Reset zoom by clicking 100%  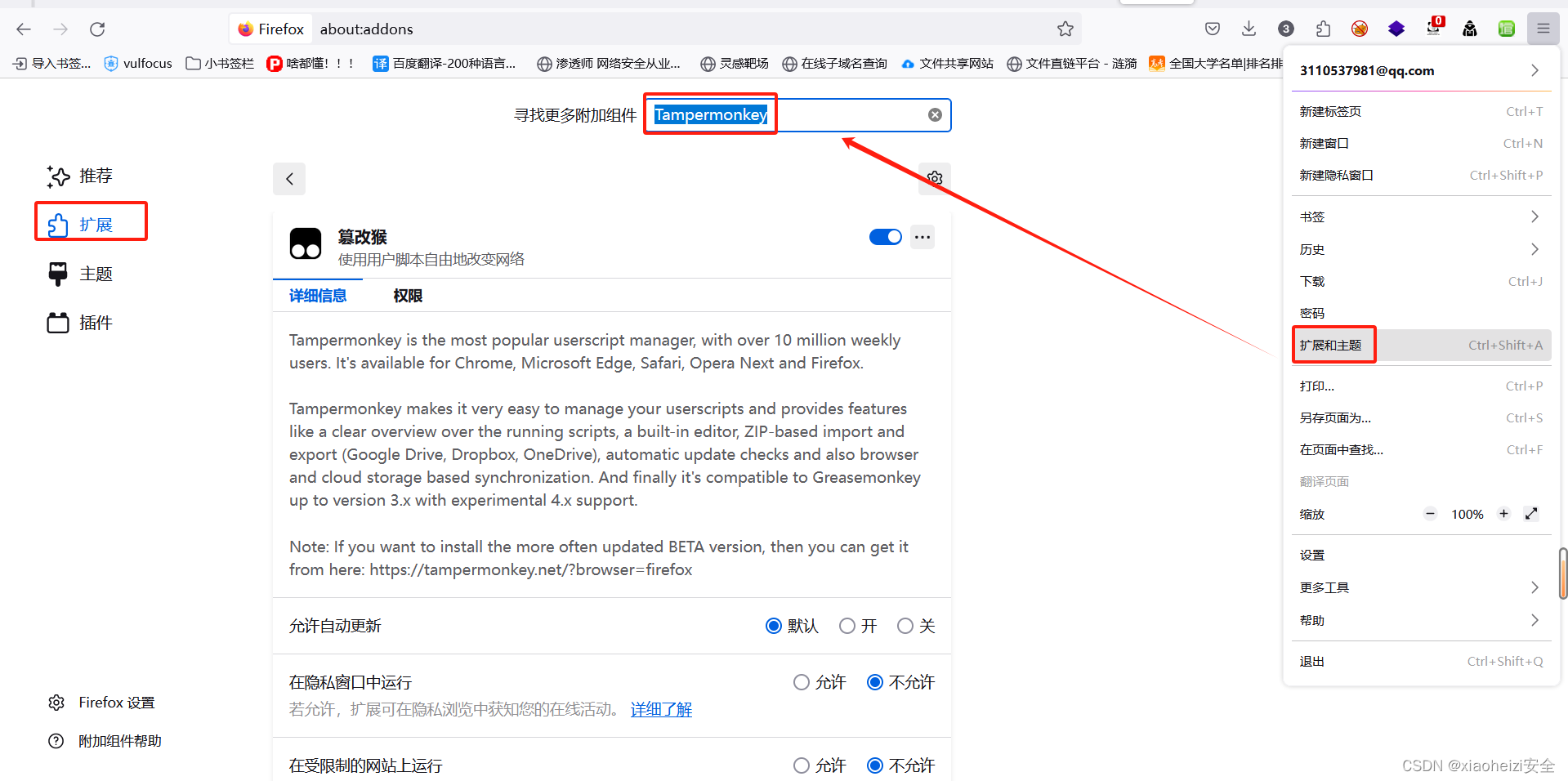pyautogui.click(x=1467, y=515)
